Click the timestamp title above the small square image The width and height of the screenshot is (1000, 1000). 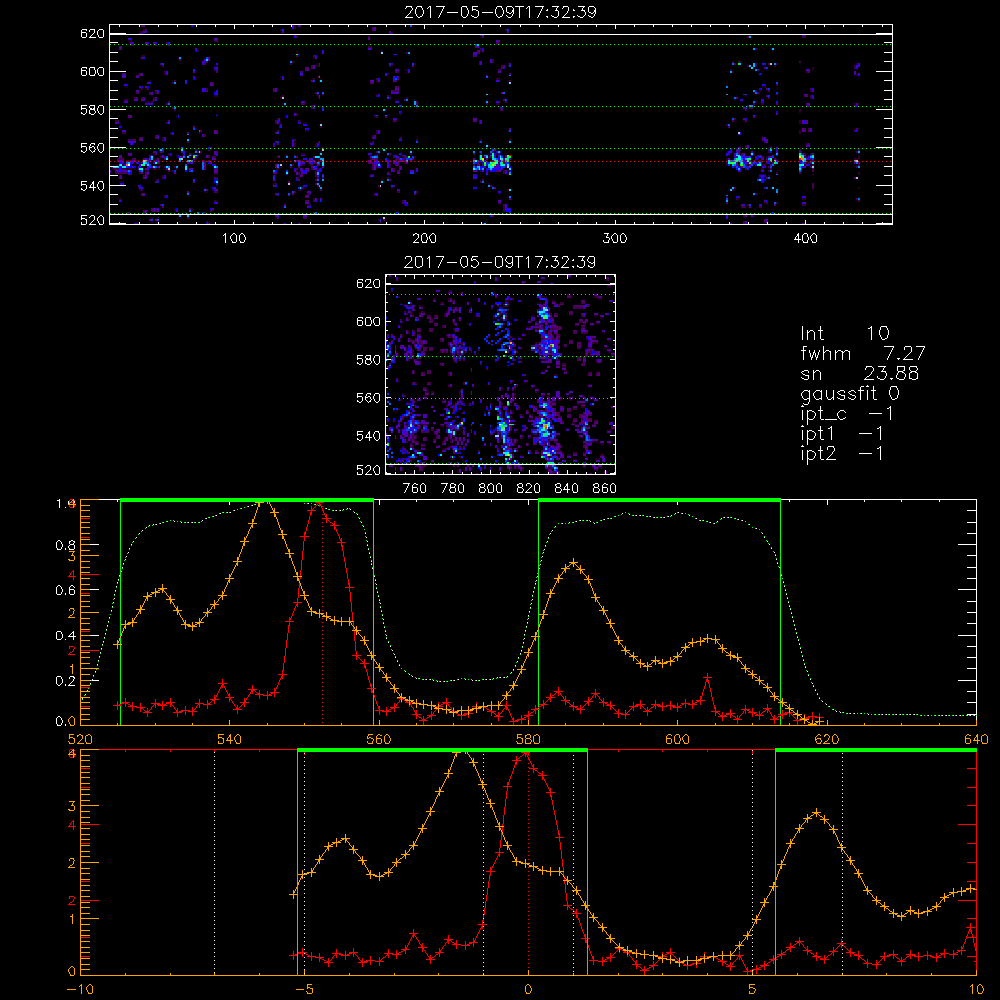coord(500,262)
